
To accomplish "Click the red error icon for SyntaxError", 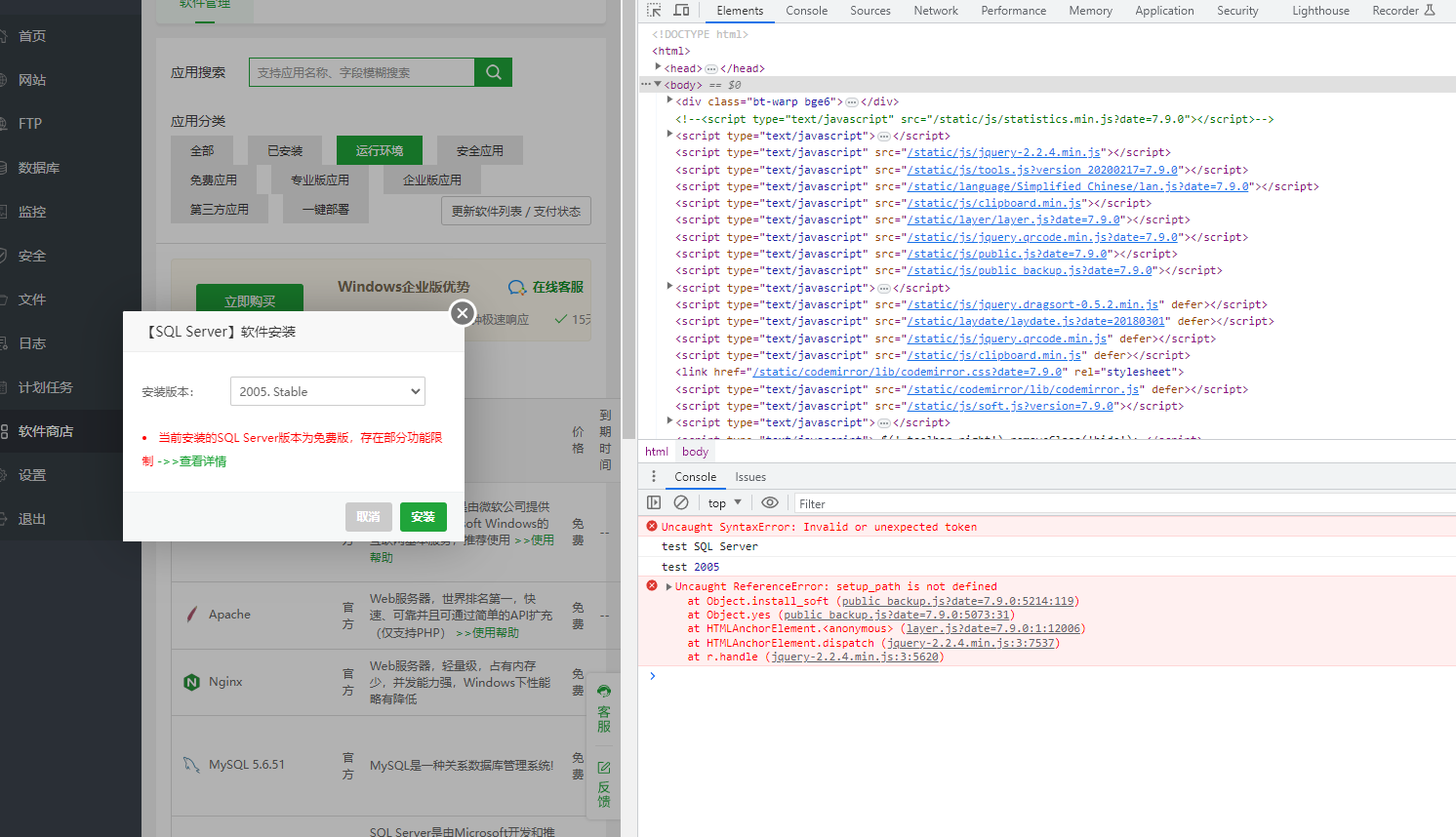I will click(x=652, y=526).
